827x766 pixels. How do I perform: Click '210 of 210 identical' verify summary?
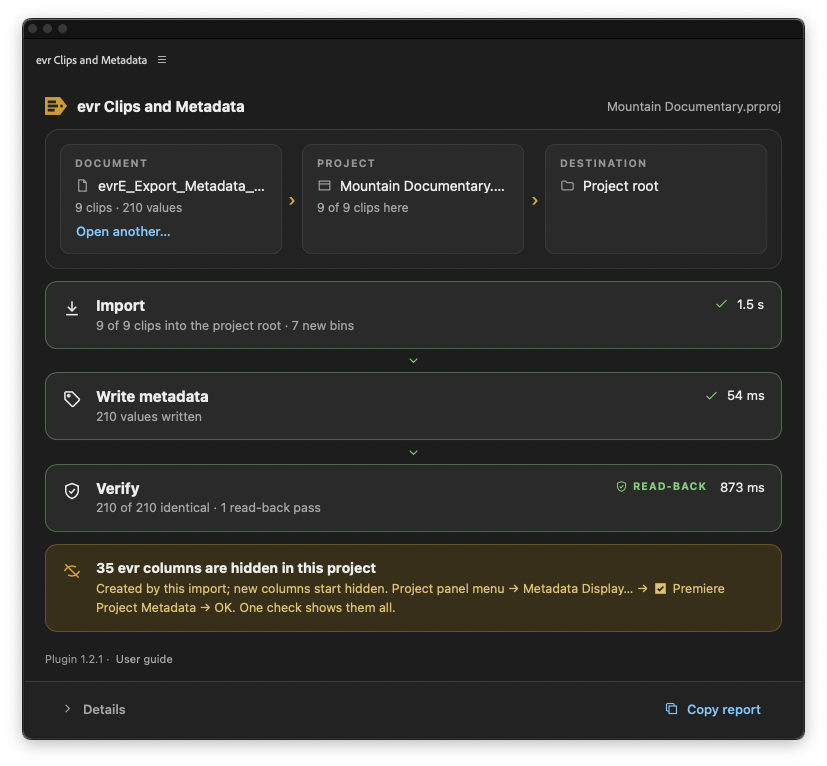153,508
